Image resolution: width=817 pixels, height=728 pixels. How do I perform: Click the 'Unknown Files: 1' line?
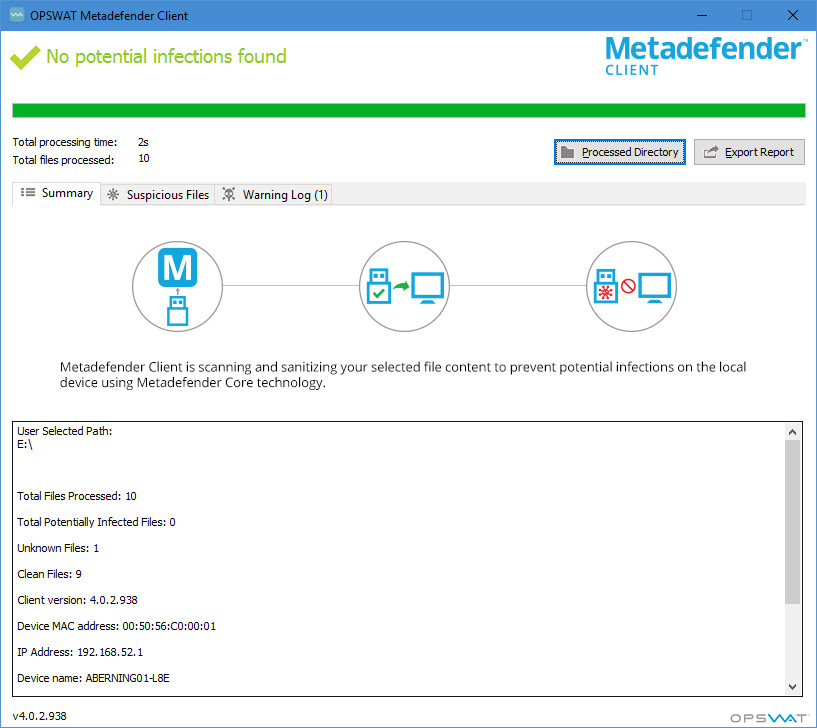(x=58, y=548)
